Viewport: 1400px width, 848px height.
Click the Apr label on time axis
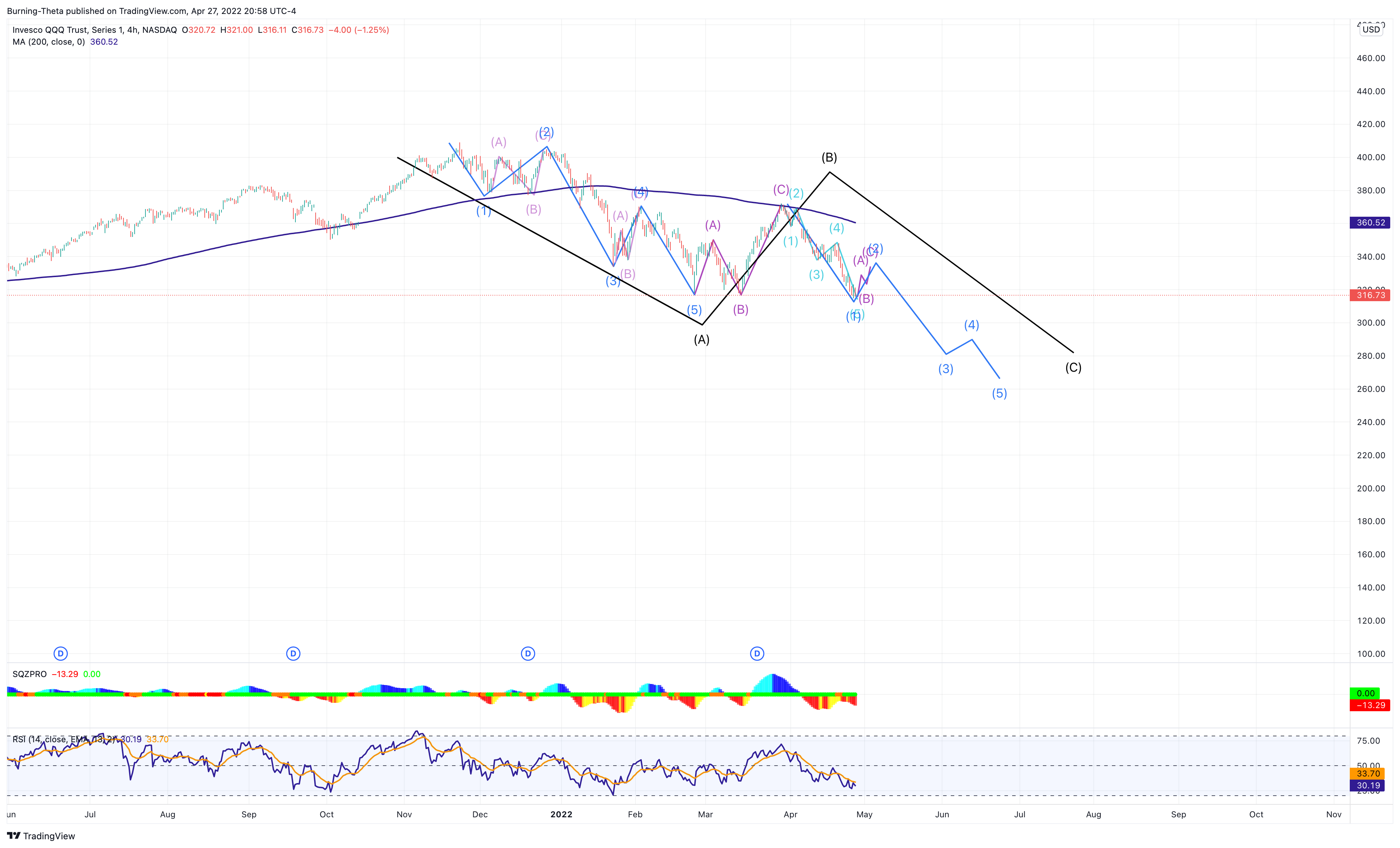790,814
